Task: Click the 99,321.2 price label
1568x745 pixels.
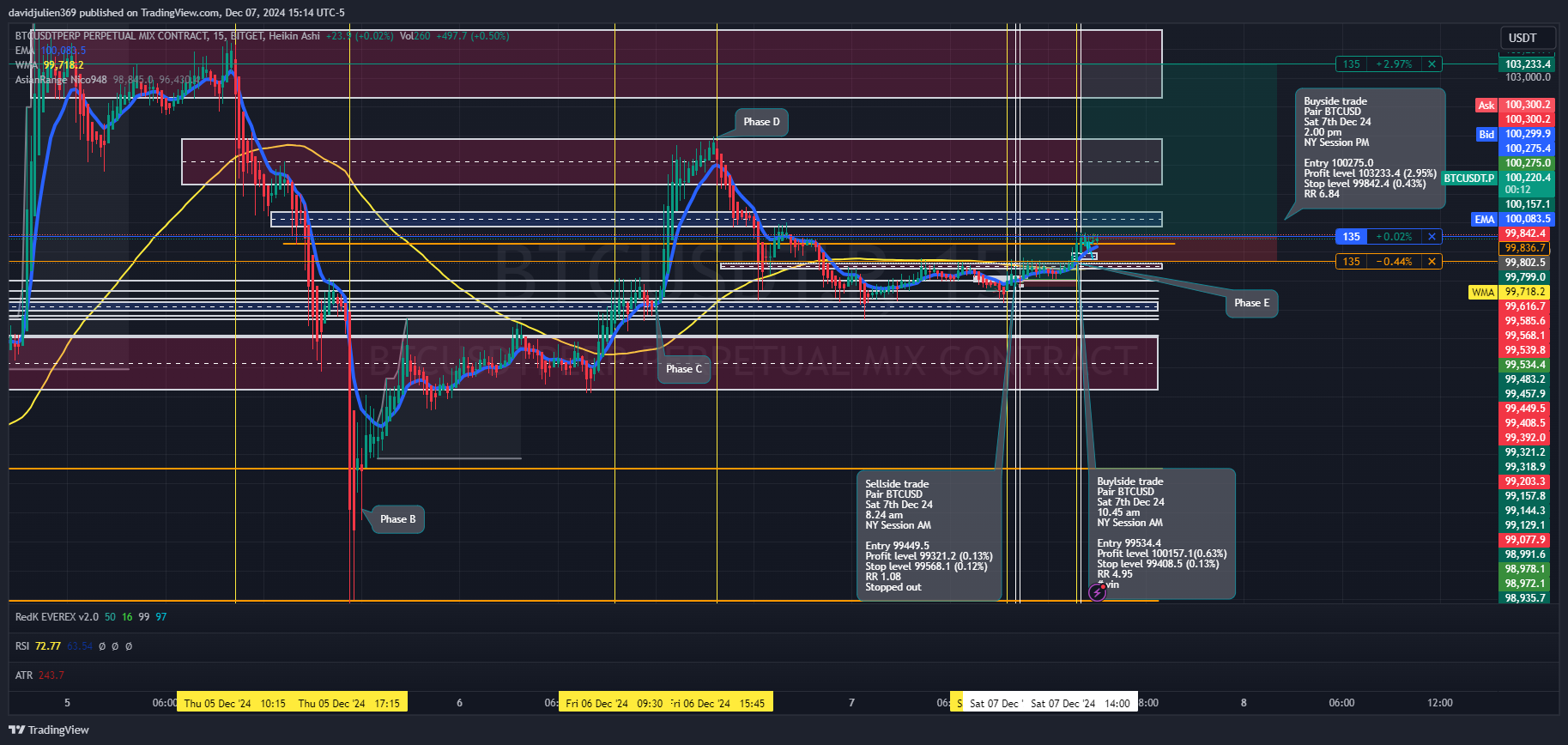Action: click(1525, 452)
